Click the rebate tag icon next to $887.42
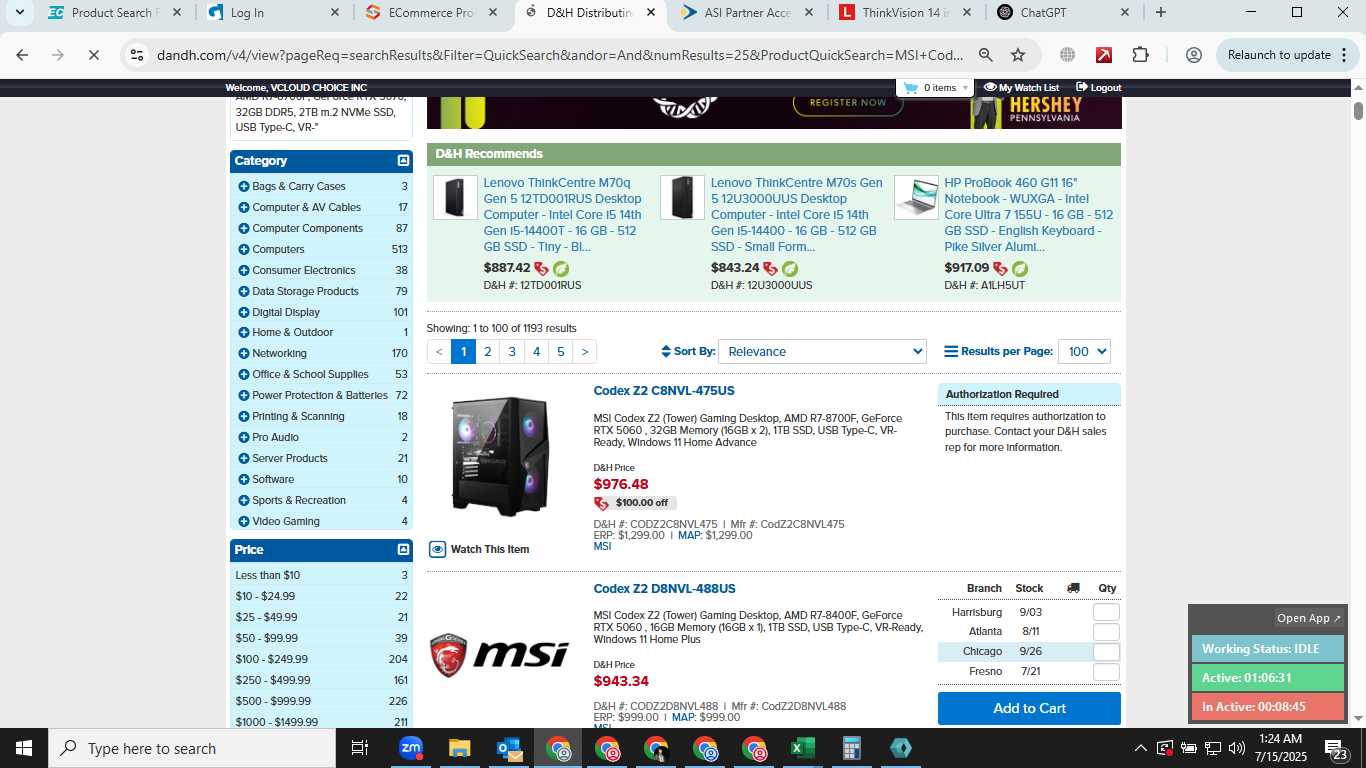 tap(541, 269)
